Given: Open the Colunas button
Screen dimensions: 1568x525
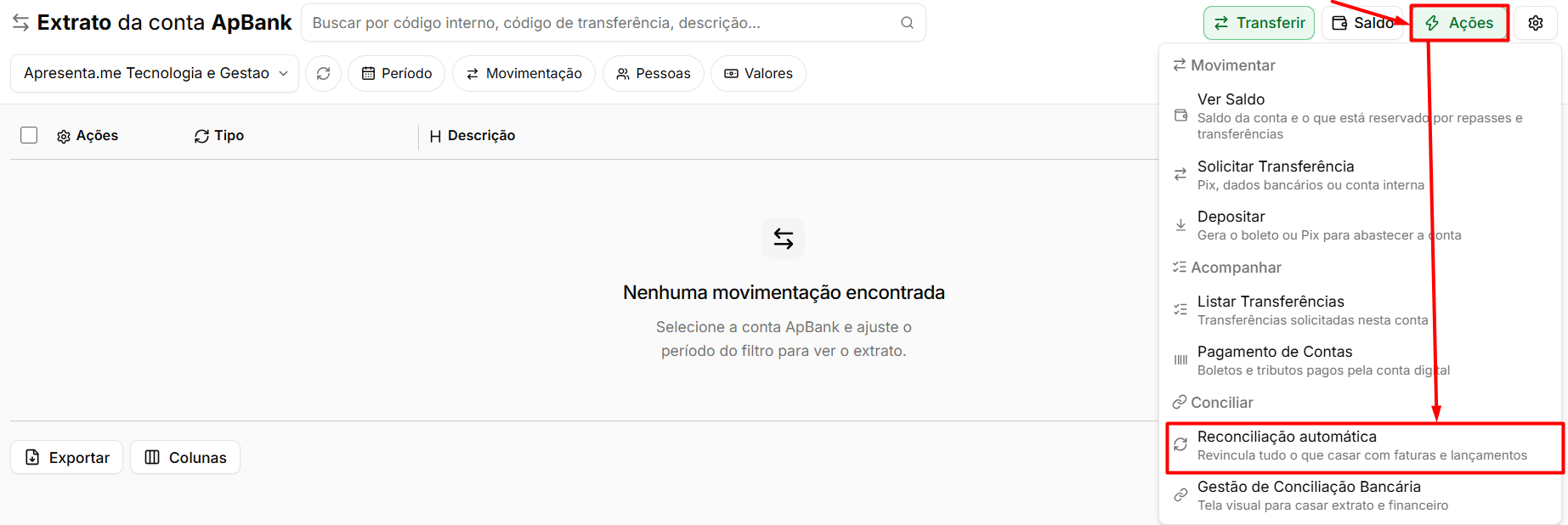Looking at the screenshot, I should 185,457.
